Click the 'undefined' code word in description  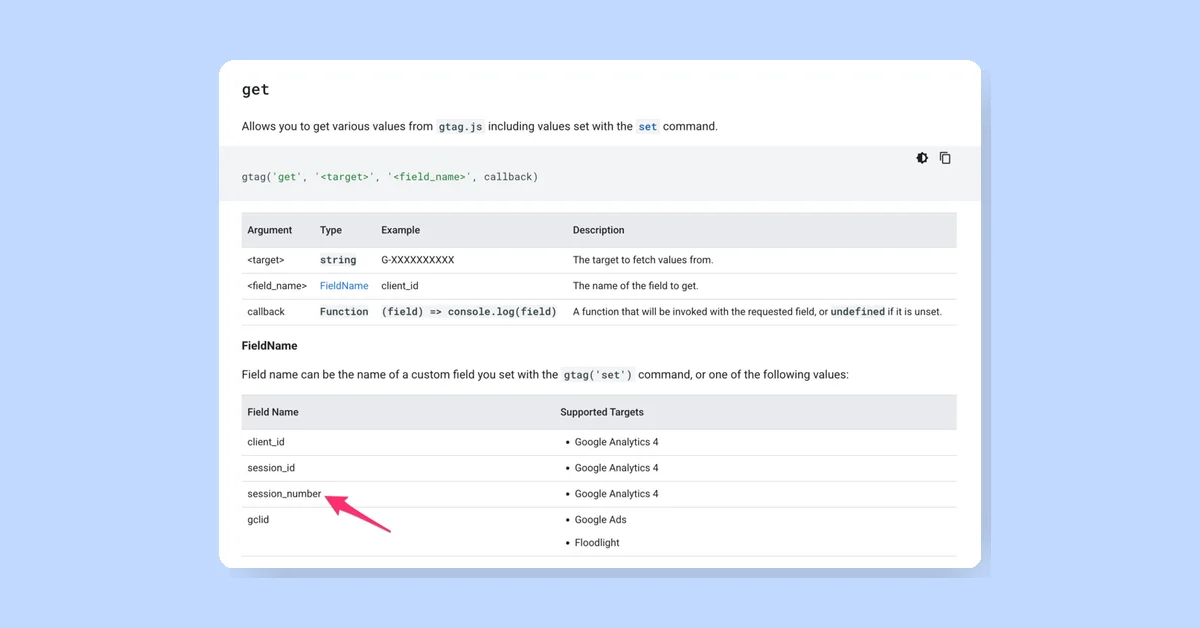pos(857,312)
